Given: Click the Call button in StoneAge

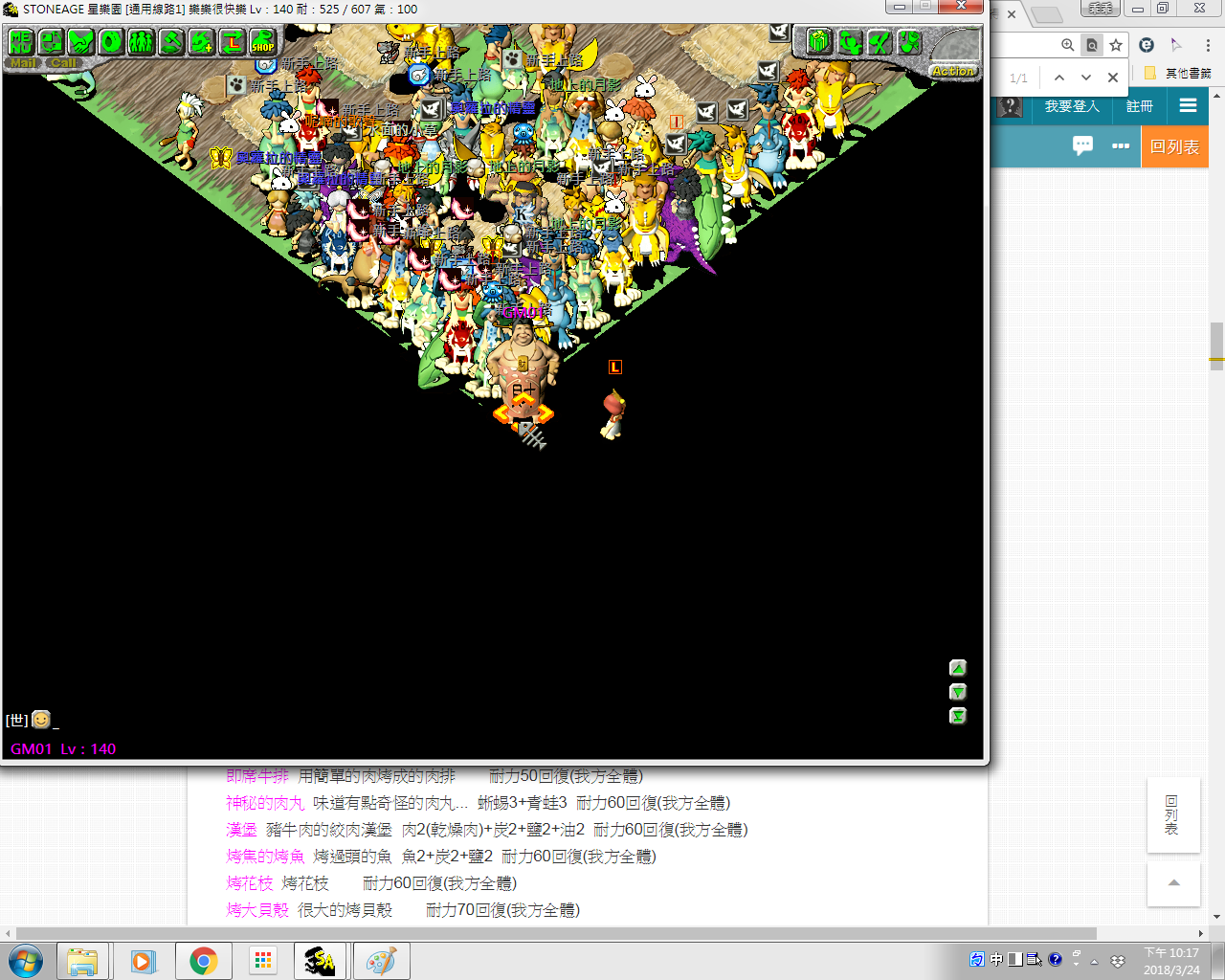Looking at the screenshot, I should point(63,63).
